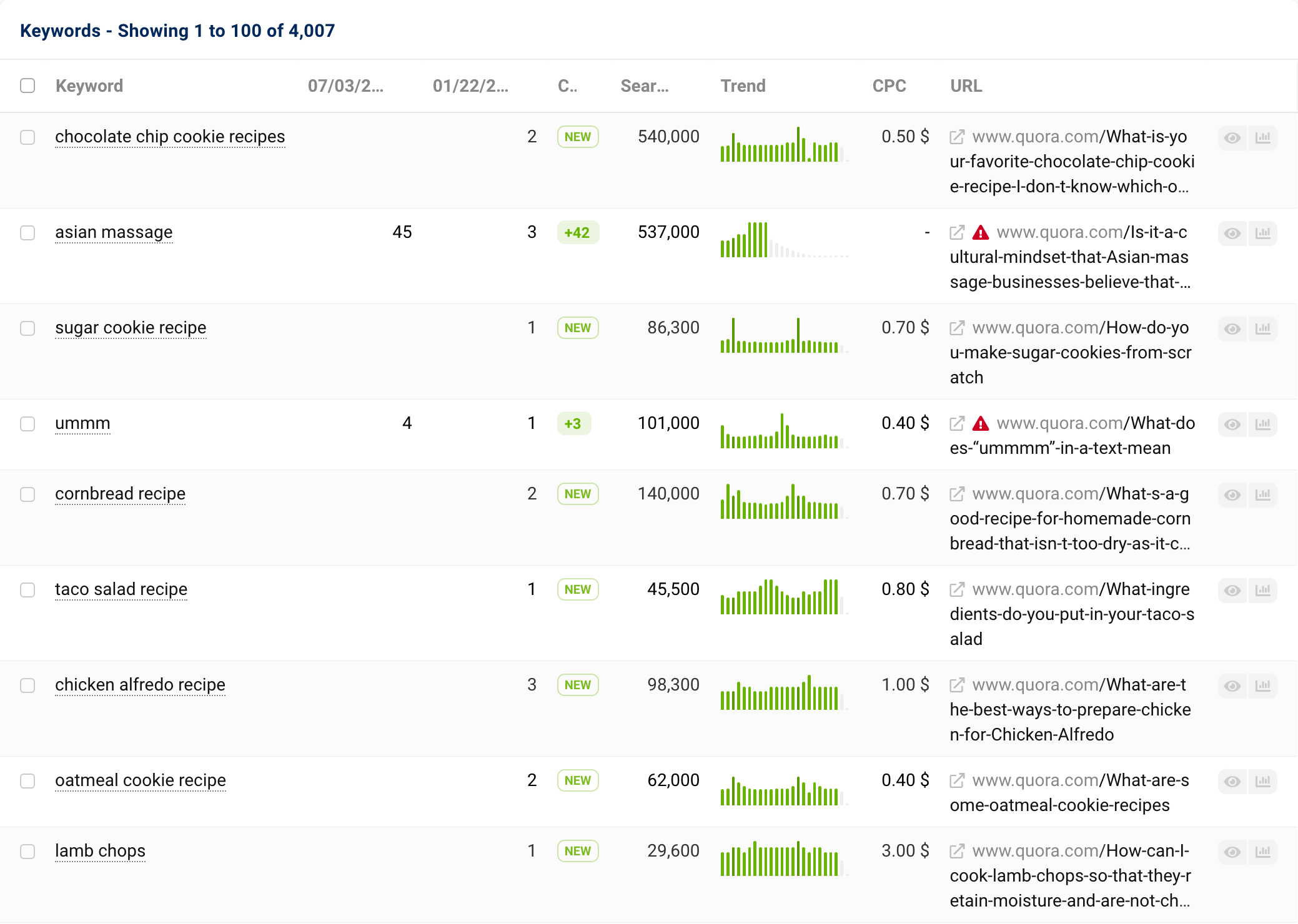Image resolution: width=1298 pixels, height=924 pixels.
Task: Open external link icon in sugar cookie recipe row
Action: click(957, 328)
